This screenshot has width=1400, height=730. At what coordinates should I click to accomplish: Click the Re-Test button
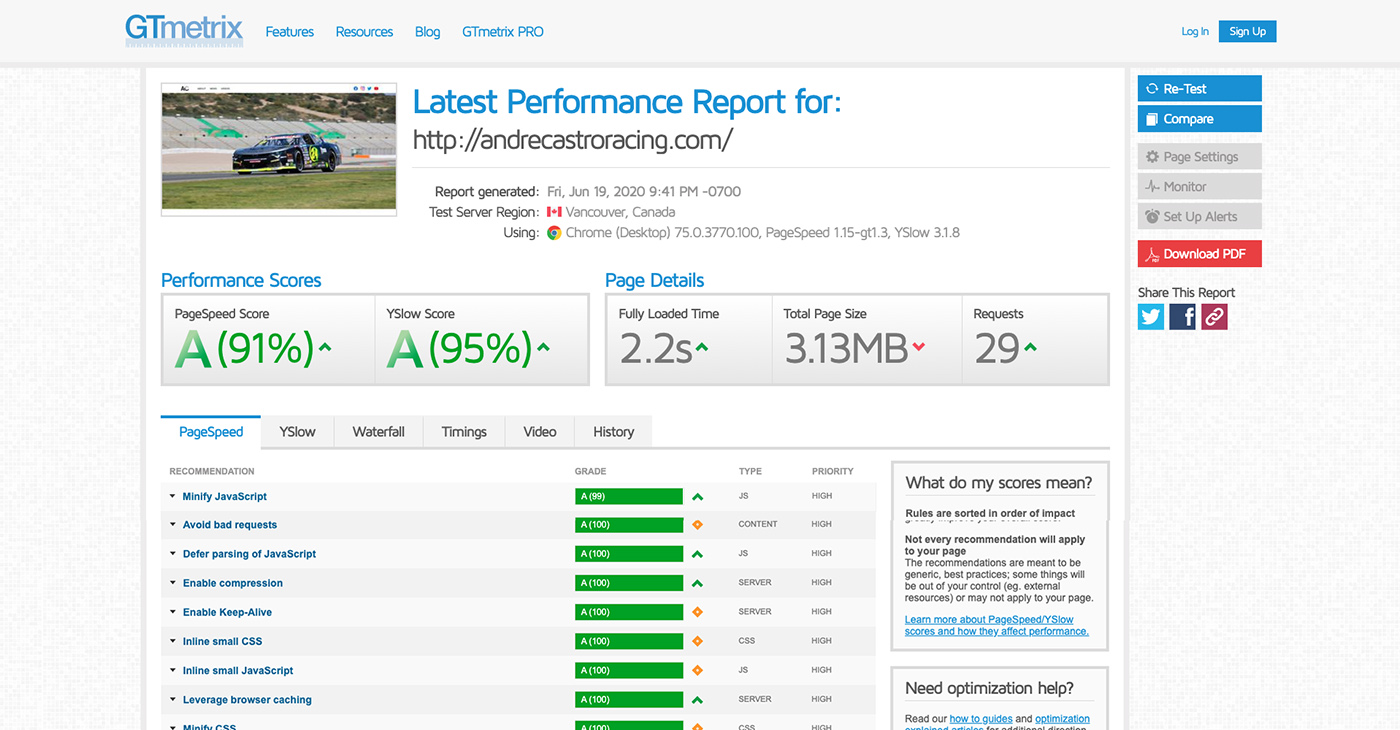[1199, 89]
